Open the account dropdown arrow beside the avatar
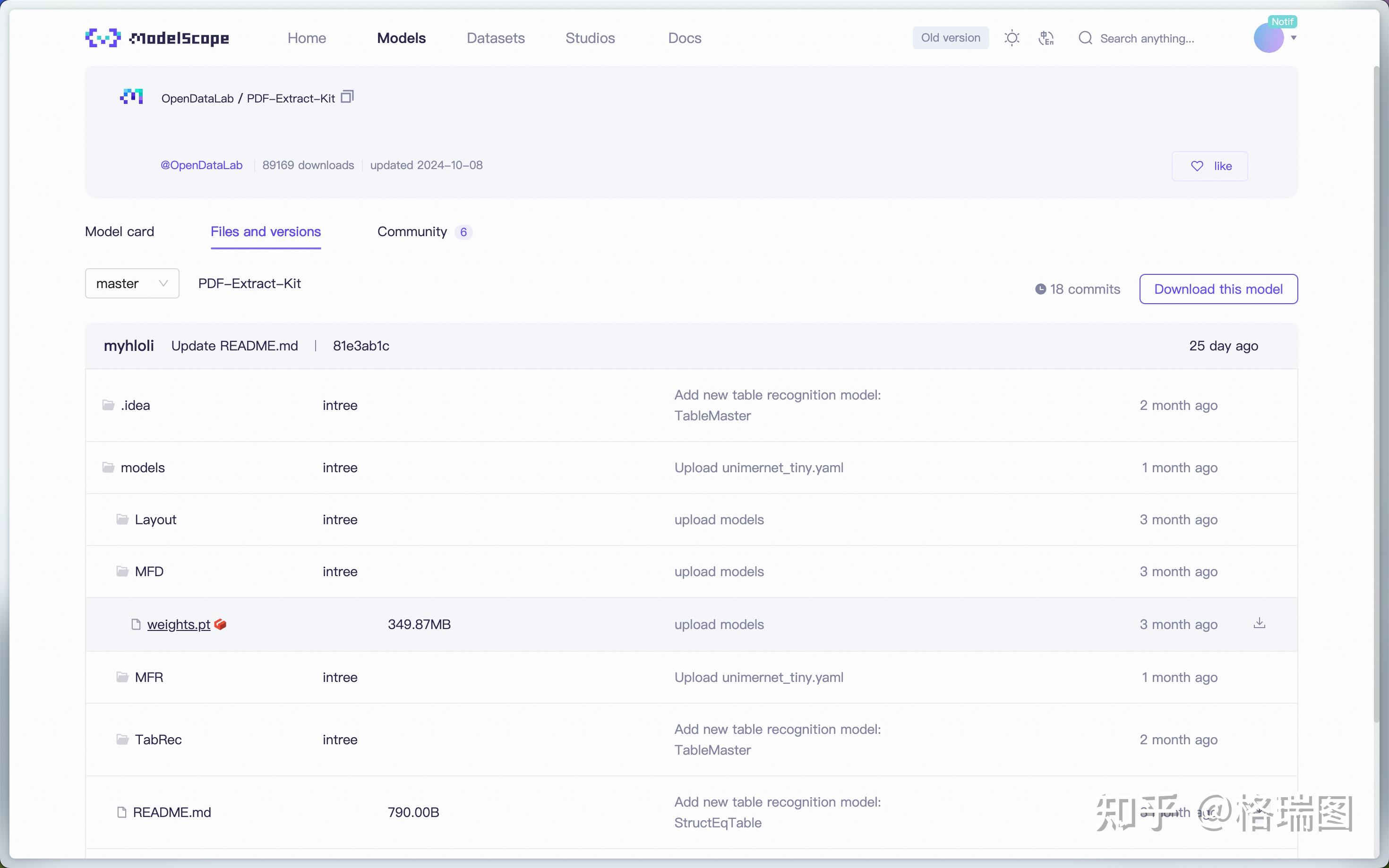The height and width of the screenshot is (868, 1389). coord(1294,38)
